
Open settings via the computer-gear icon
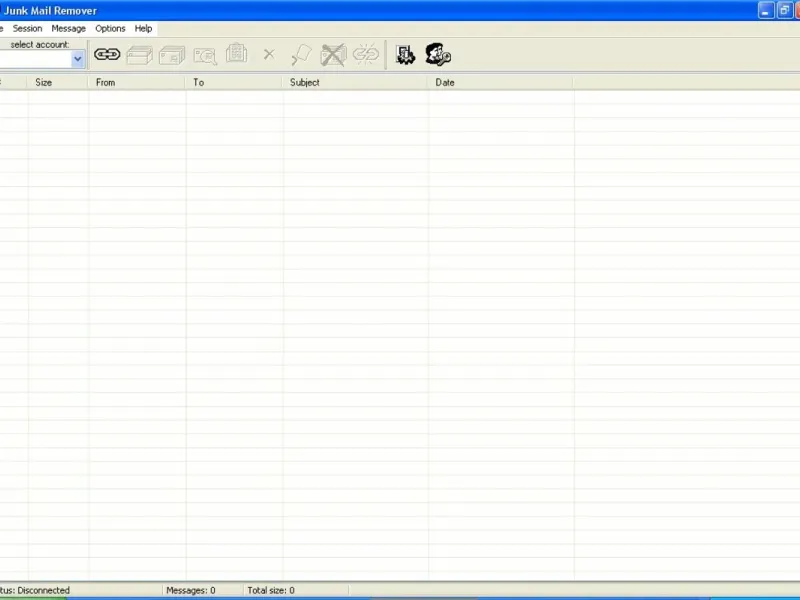coord(406,55)
